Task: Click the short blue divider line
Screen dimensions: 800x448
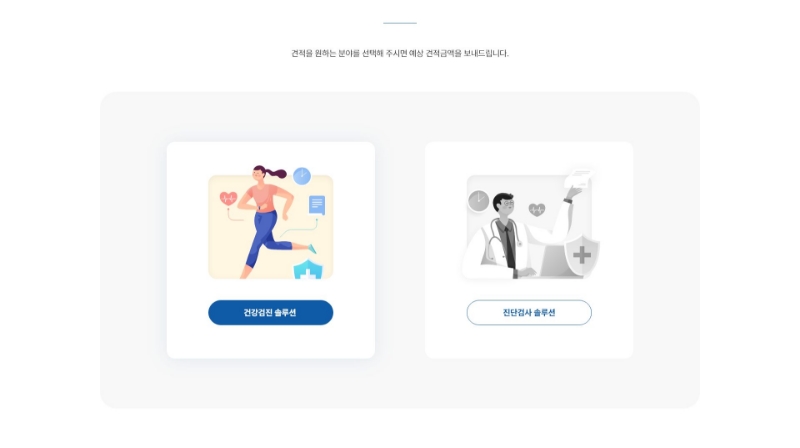Action: [x=400, y=23]
